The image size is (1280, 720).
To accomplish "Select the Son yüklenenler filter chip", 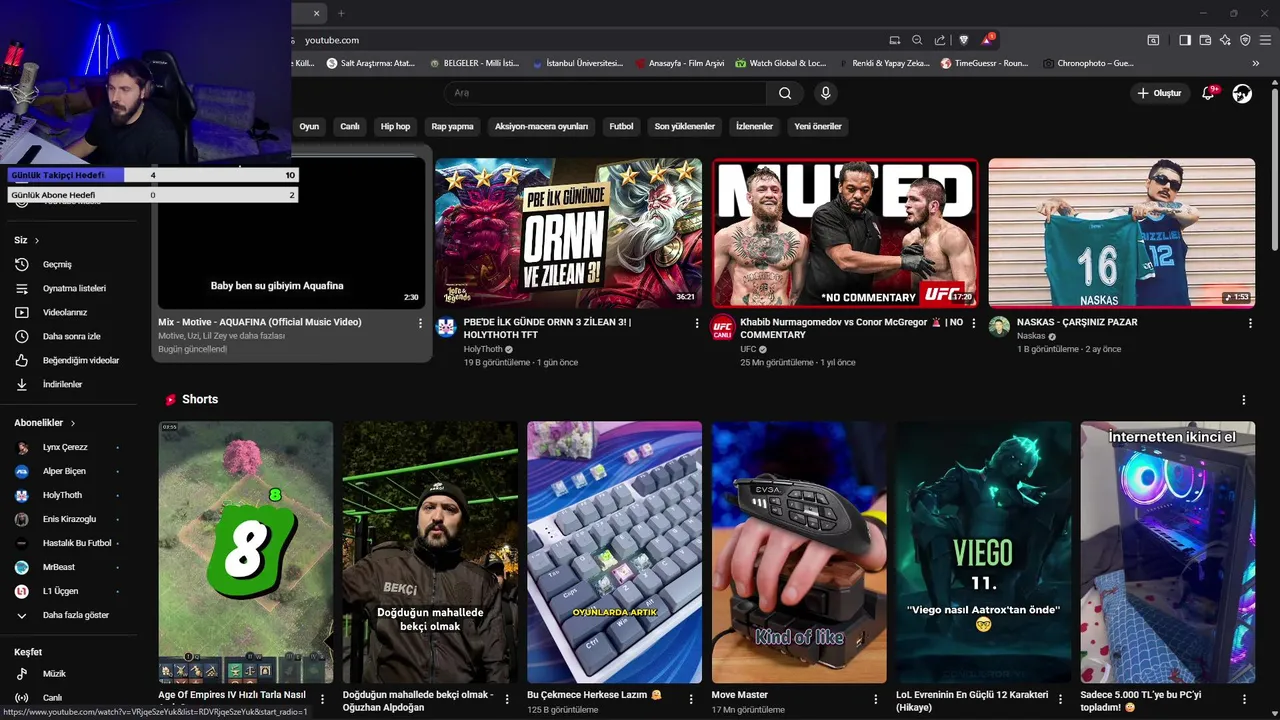I will click(x=685, y=126).
